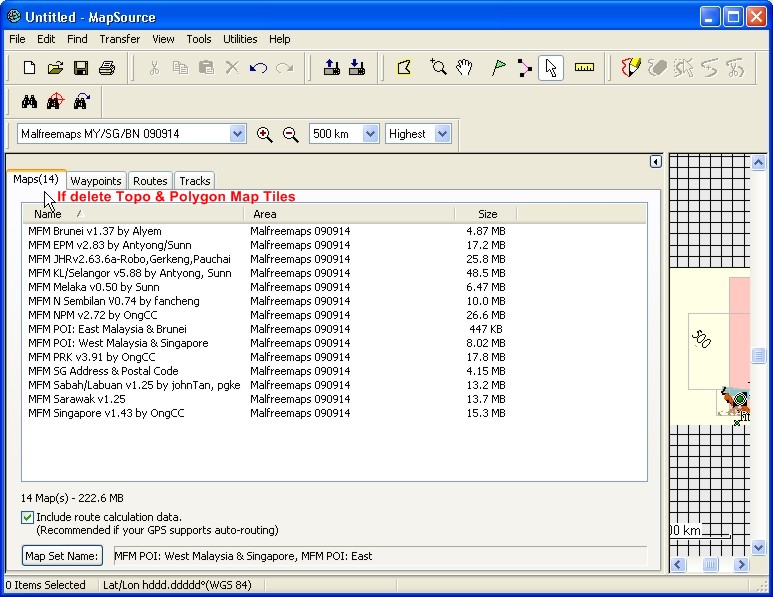
Task: Sort list by Size column header
Action: pos(486,214)
